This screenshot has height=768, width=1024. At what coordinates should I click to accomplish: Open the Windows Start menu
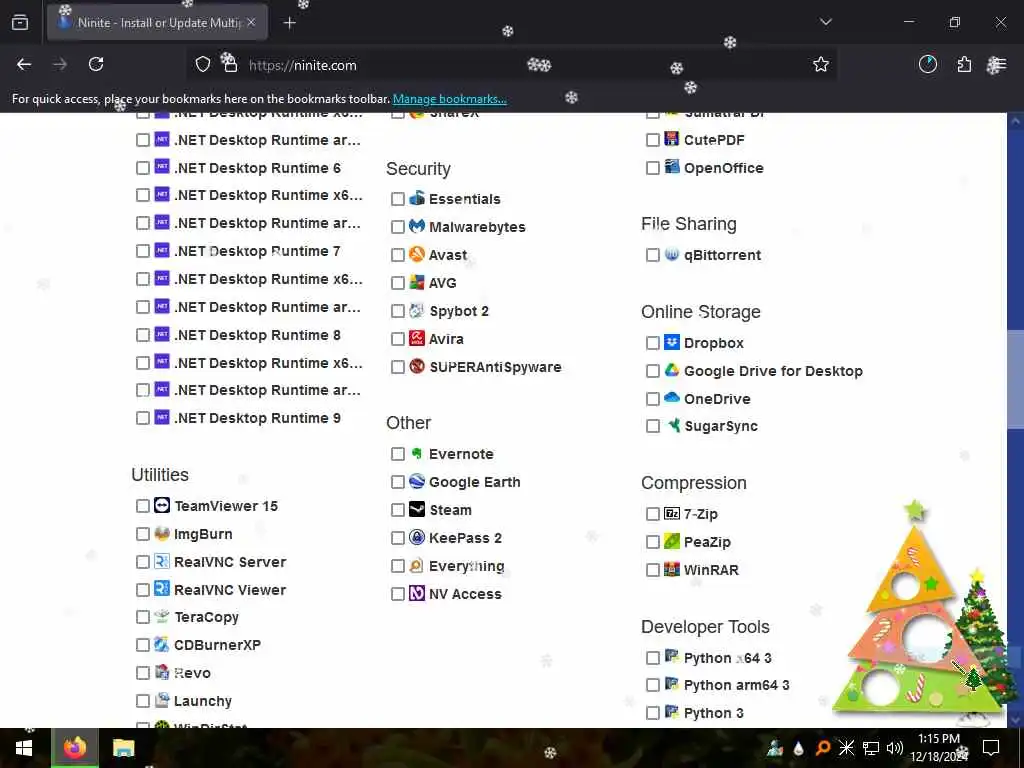(24, 748)
